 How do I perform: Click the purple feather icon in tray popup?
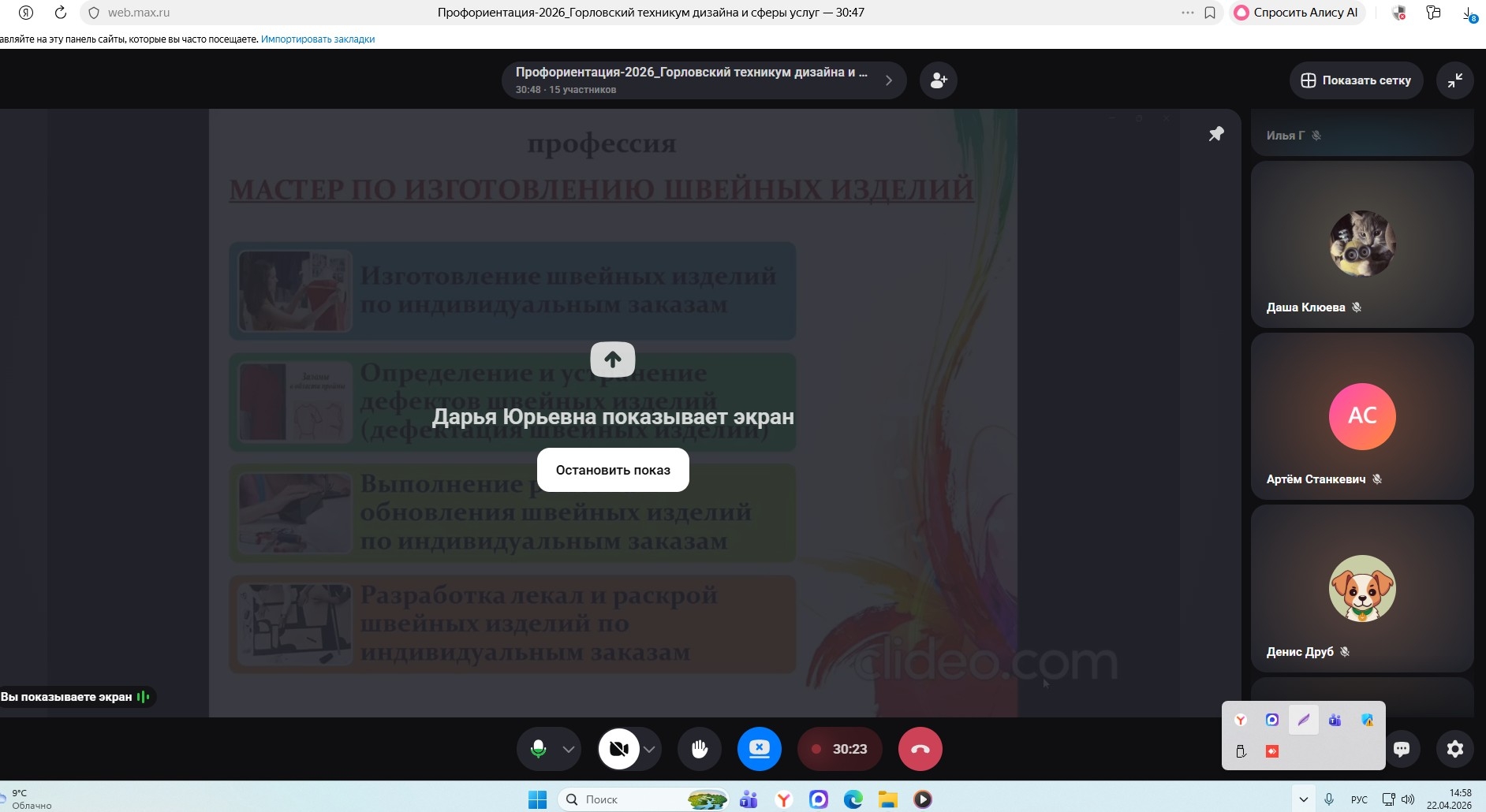[x=1304, y=720]
